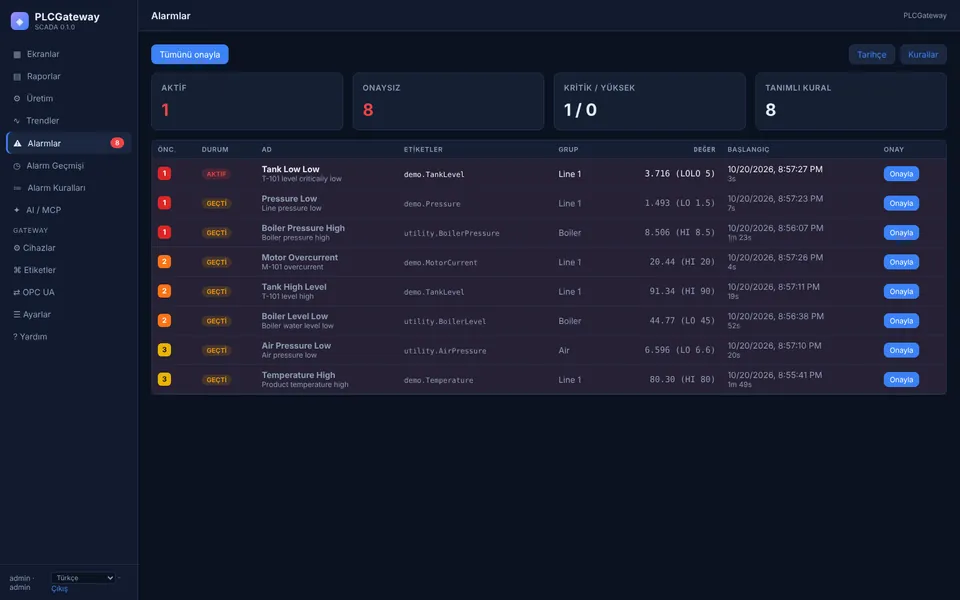Viewport: 960px width, 600px height.
Task: Open Kurallar rules button
Action: click(923, 54)
